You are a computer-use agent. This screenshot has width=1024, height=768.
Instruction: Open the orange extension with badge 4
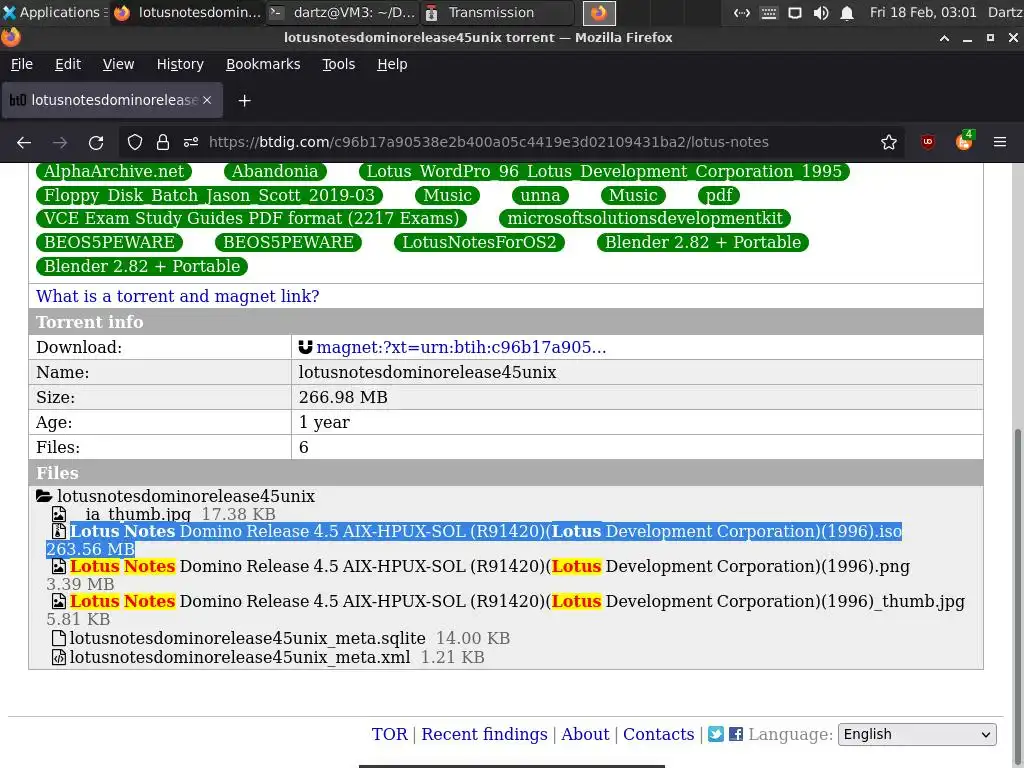tap(964, 141)
